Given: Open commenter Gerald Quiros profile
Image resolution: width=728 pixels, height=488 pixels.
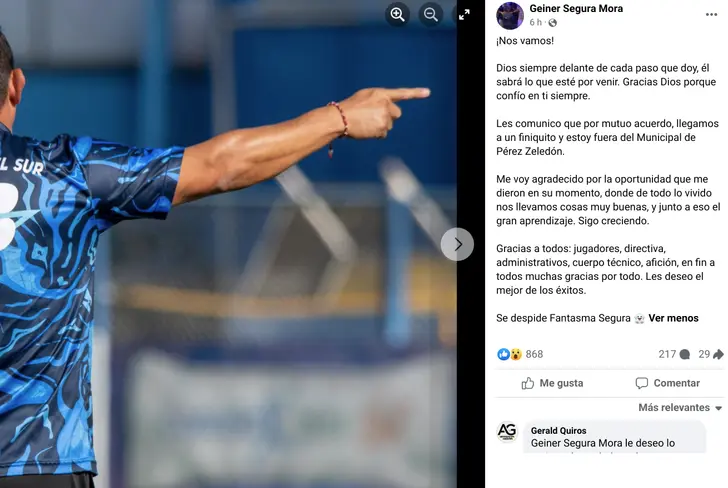Looking at the screenshot, I should tap(559, 430).
